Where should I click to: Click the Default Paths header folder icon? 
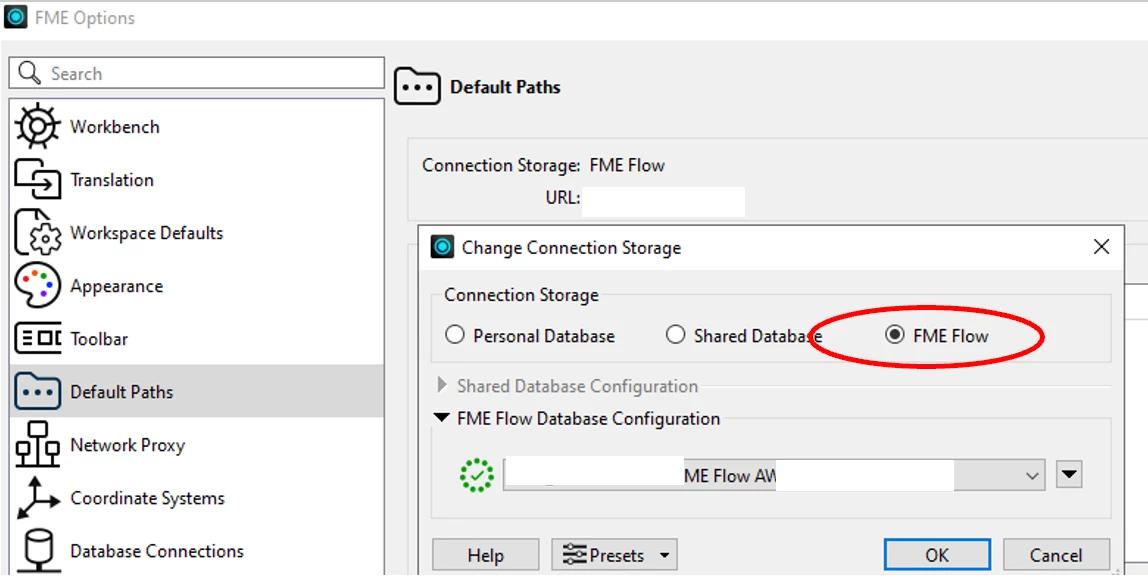[x=417, y=87]
